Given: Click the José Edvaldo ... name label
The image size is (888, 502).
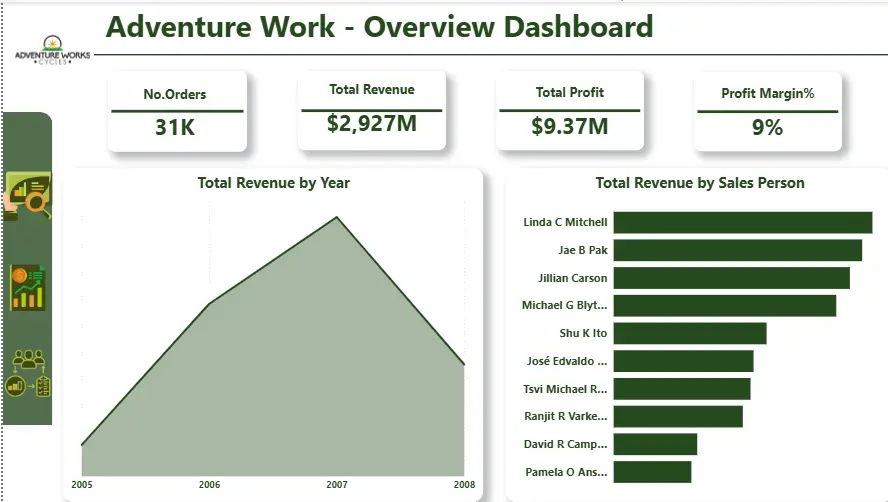Looking at the screenshot, I should (567, 361).
